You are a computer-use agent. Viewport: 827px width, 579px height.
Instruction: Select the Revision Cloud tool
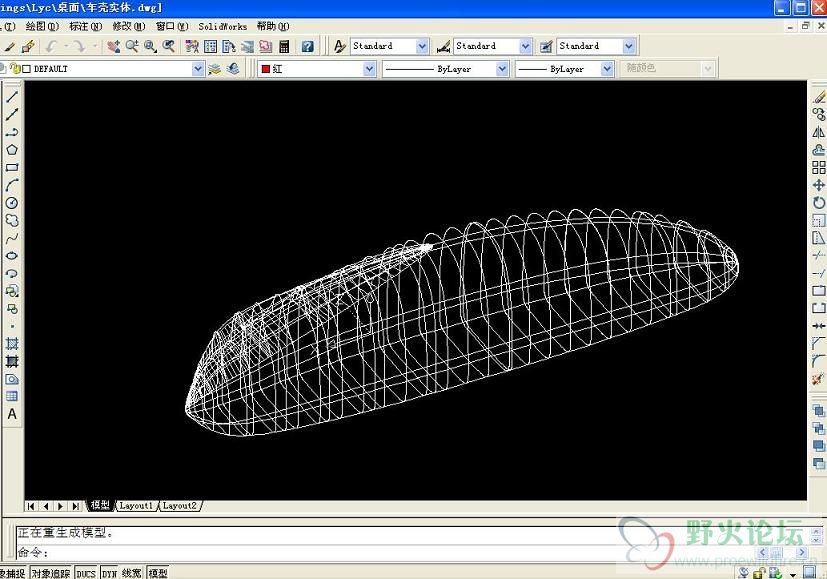pos(12,220)
